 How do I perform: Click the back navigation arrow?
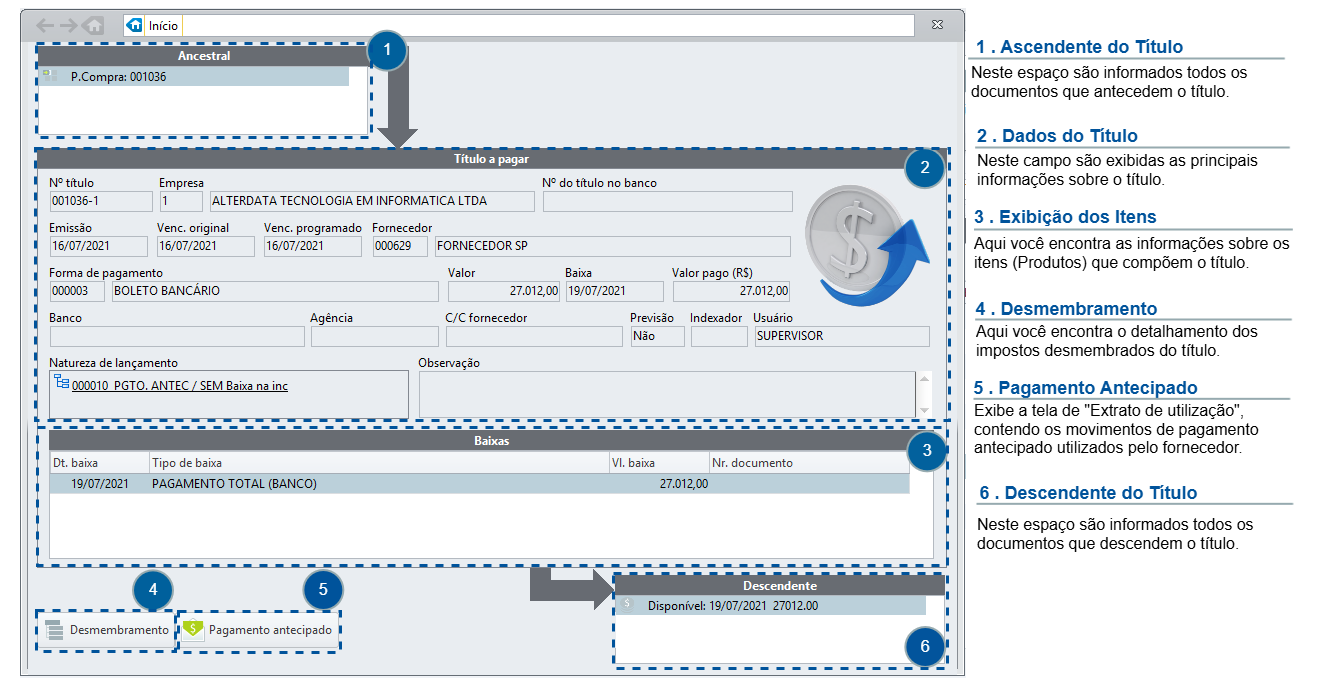pyautogui.click(x=45, y=25)
